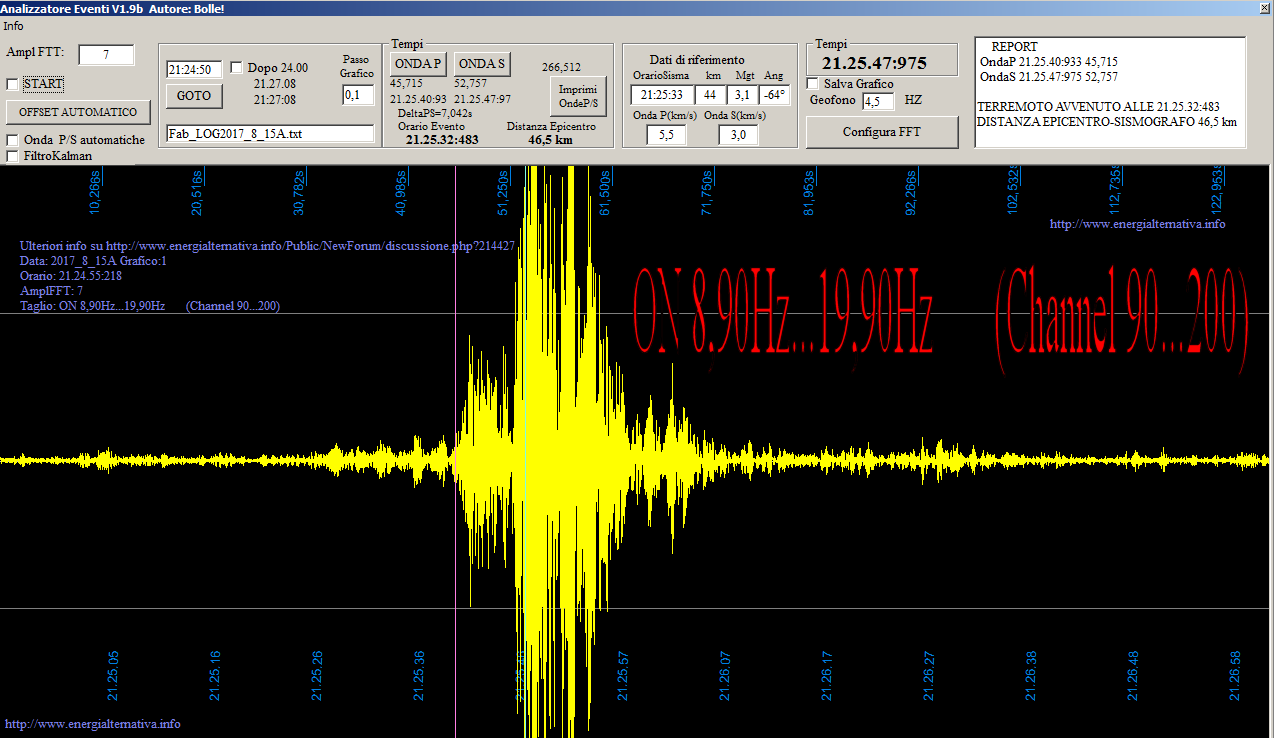Click the Geofono field showing 4,5

(x=878, y=101)
